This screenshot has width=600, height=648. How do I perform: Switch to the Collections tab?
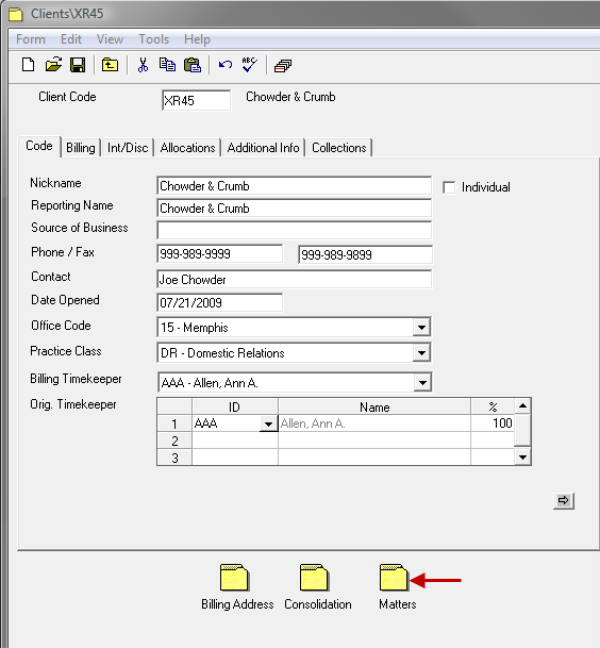339,148
